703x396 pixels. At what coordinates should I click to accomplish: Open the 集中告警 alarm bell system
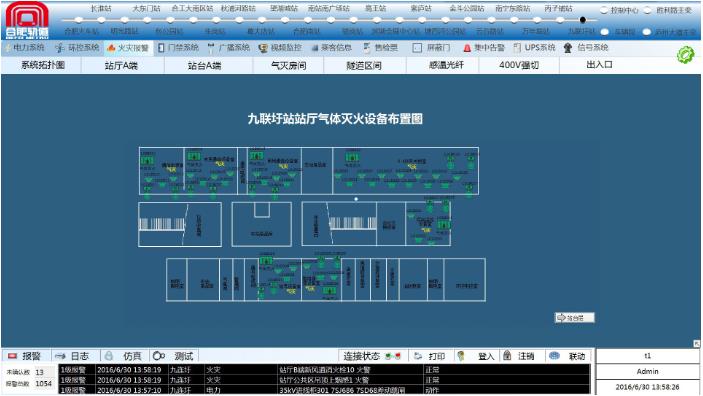click(x=483, y=48)
